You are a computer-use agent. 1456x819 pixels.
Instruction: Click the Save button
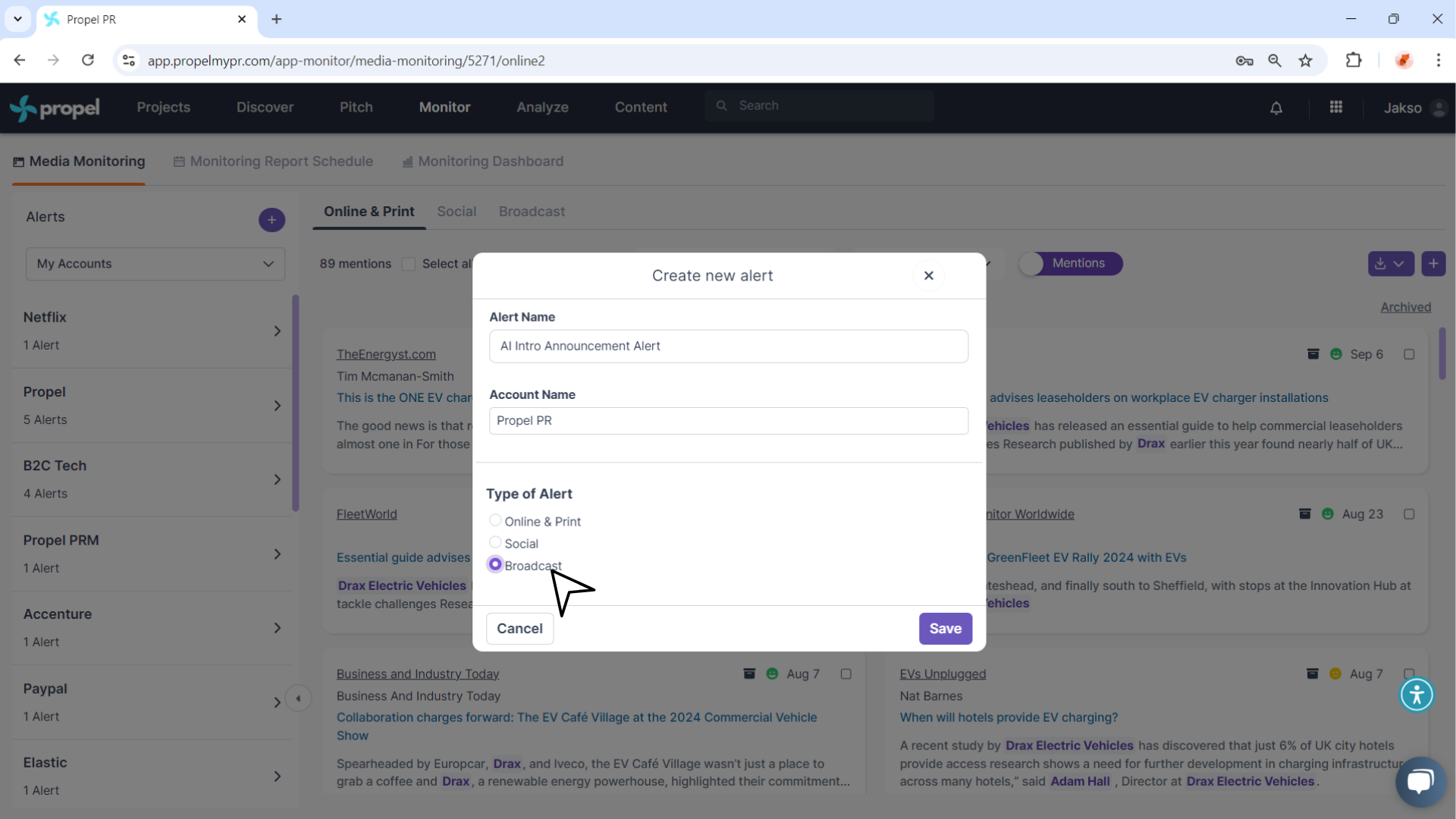pos(945,629)
